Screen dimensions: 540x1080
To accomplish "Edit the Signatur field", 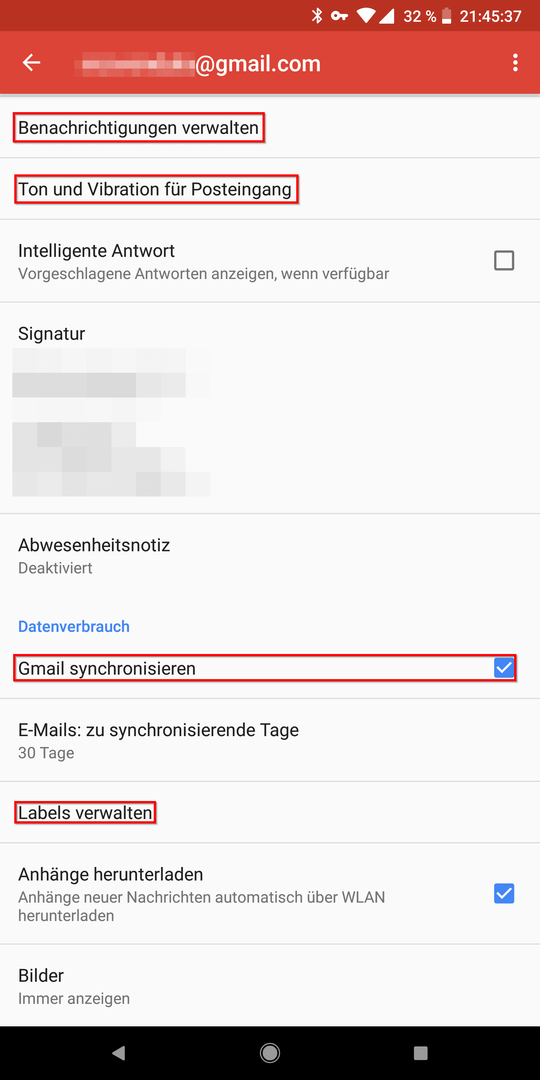I will 270,408.
